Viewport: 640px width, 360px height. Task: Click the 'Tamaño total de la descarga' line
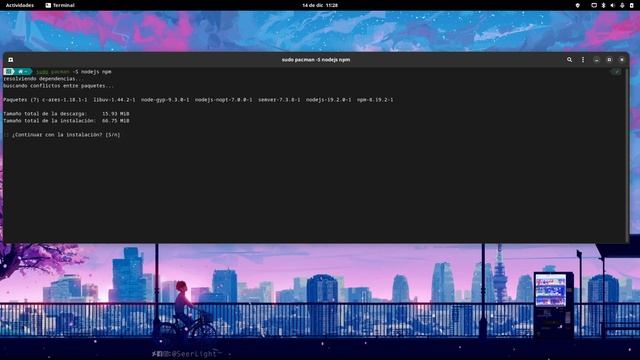66,114
